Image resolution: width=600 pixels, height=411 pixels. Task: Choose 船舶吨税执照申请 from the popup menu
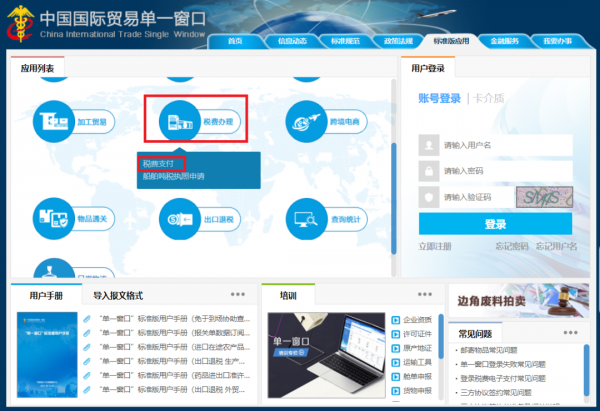[x=173, y=176]
